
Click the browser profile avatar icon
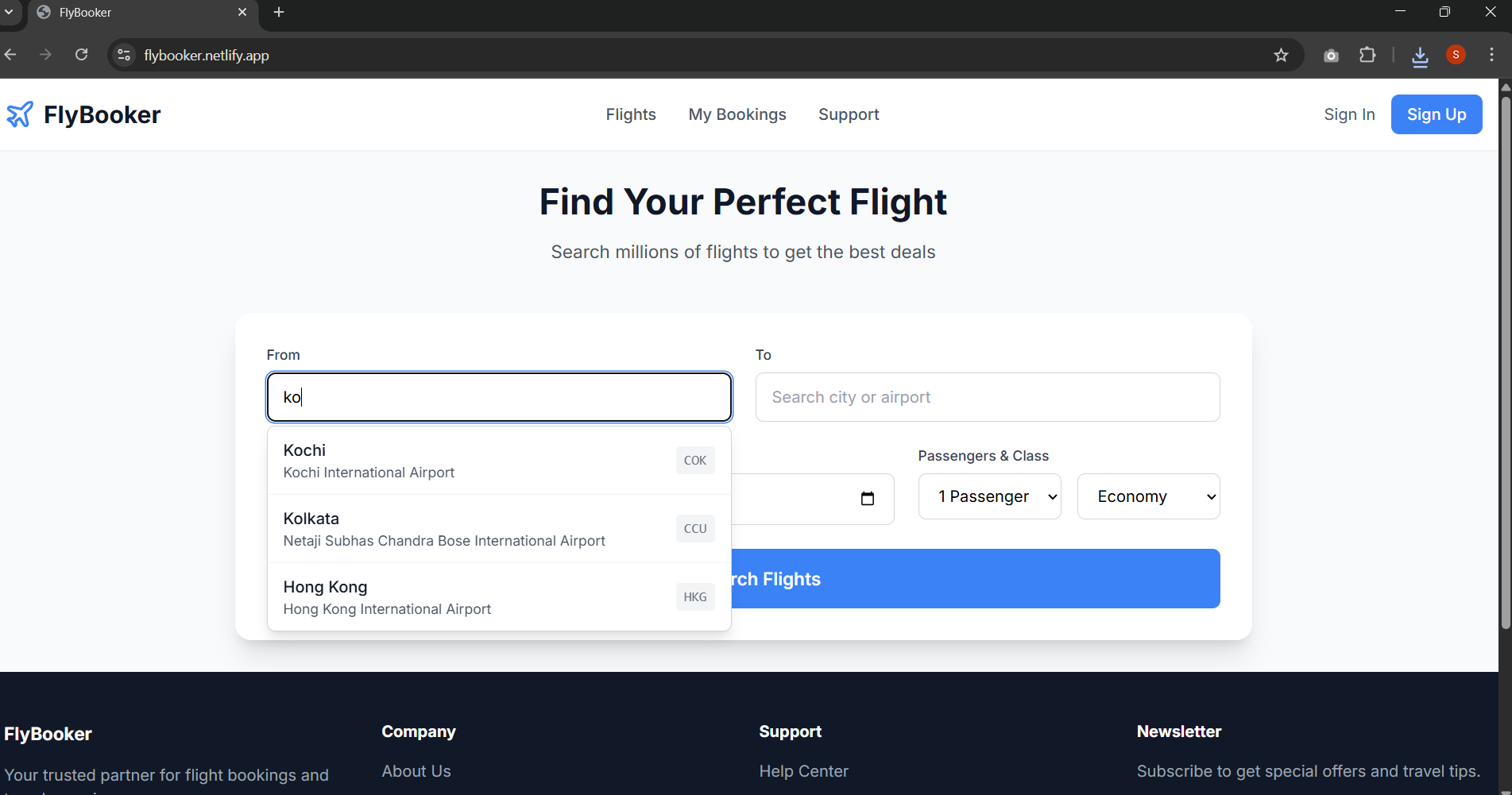coord(1456,54)
